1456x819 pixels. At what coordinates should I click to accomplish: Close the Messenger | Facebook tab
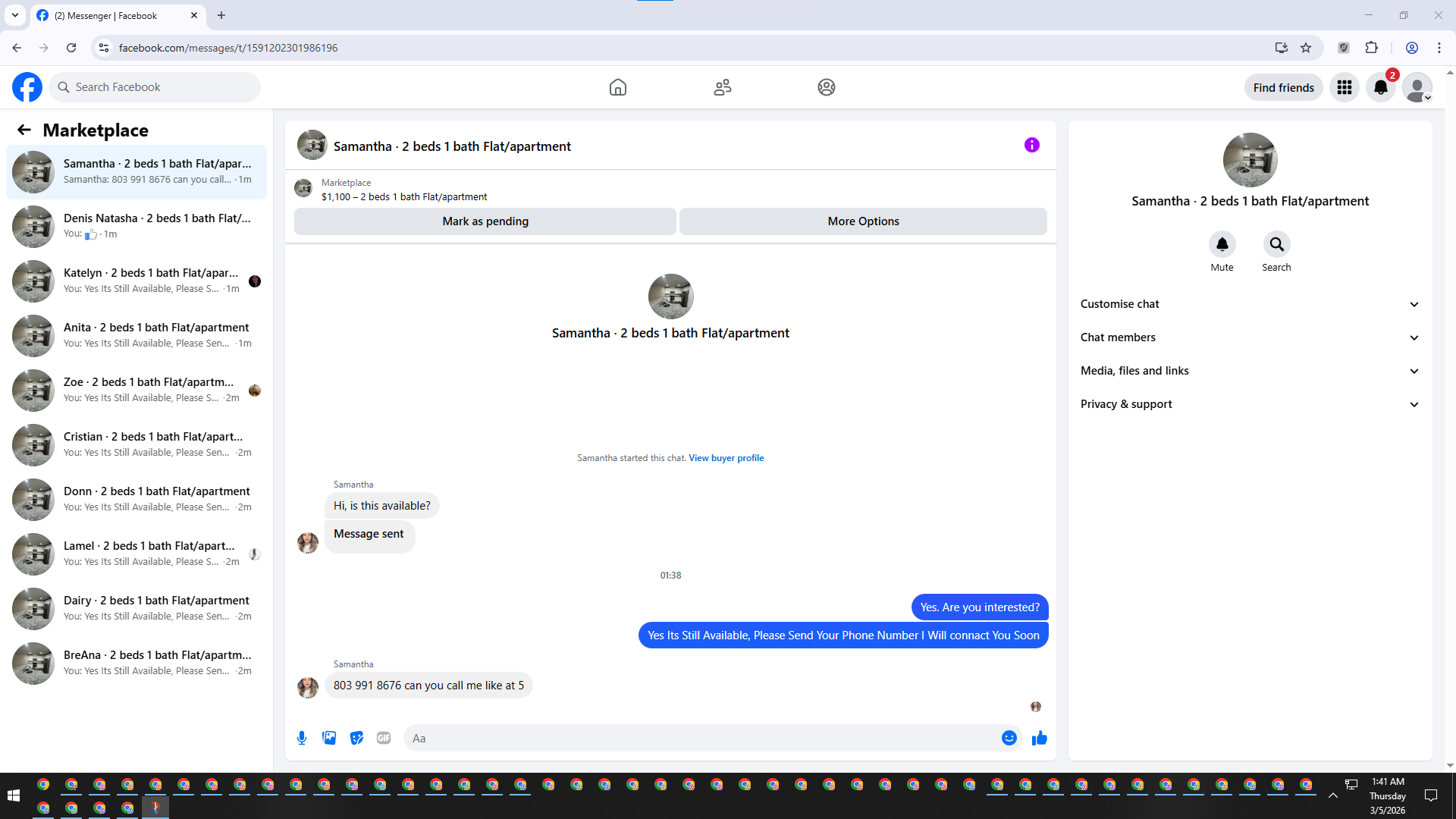coord(194,15)
